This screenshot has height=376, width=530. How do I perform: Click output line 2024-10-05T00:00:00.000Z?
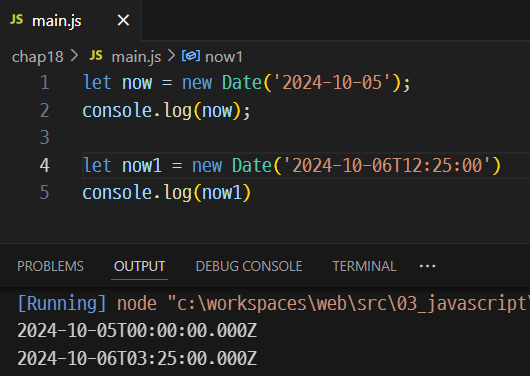pos(137,331)
